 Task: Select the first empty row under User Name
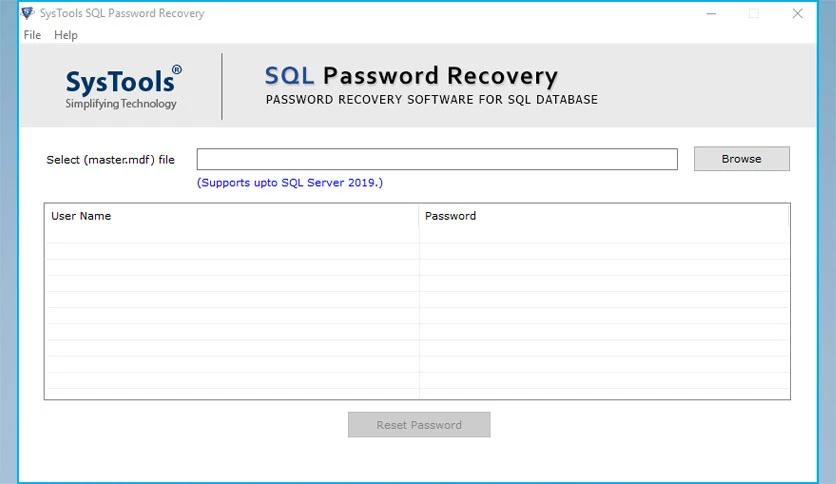pos(231,235)
